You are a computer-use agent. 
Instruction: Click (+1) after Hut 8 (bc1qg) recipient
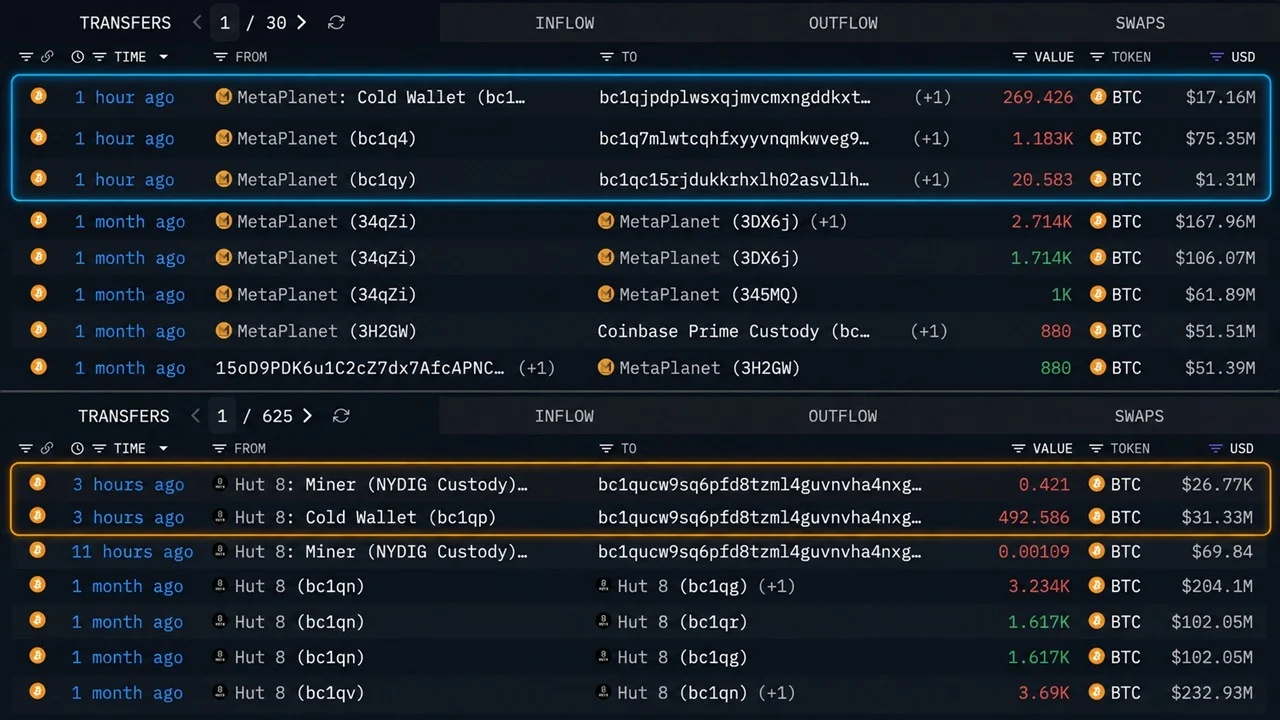click(x=776, y=586)
